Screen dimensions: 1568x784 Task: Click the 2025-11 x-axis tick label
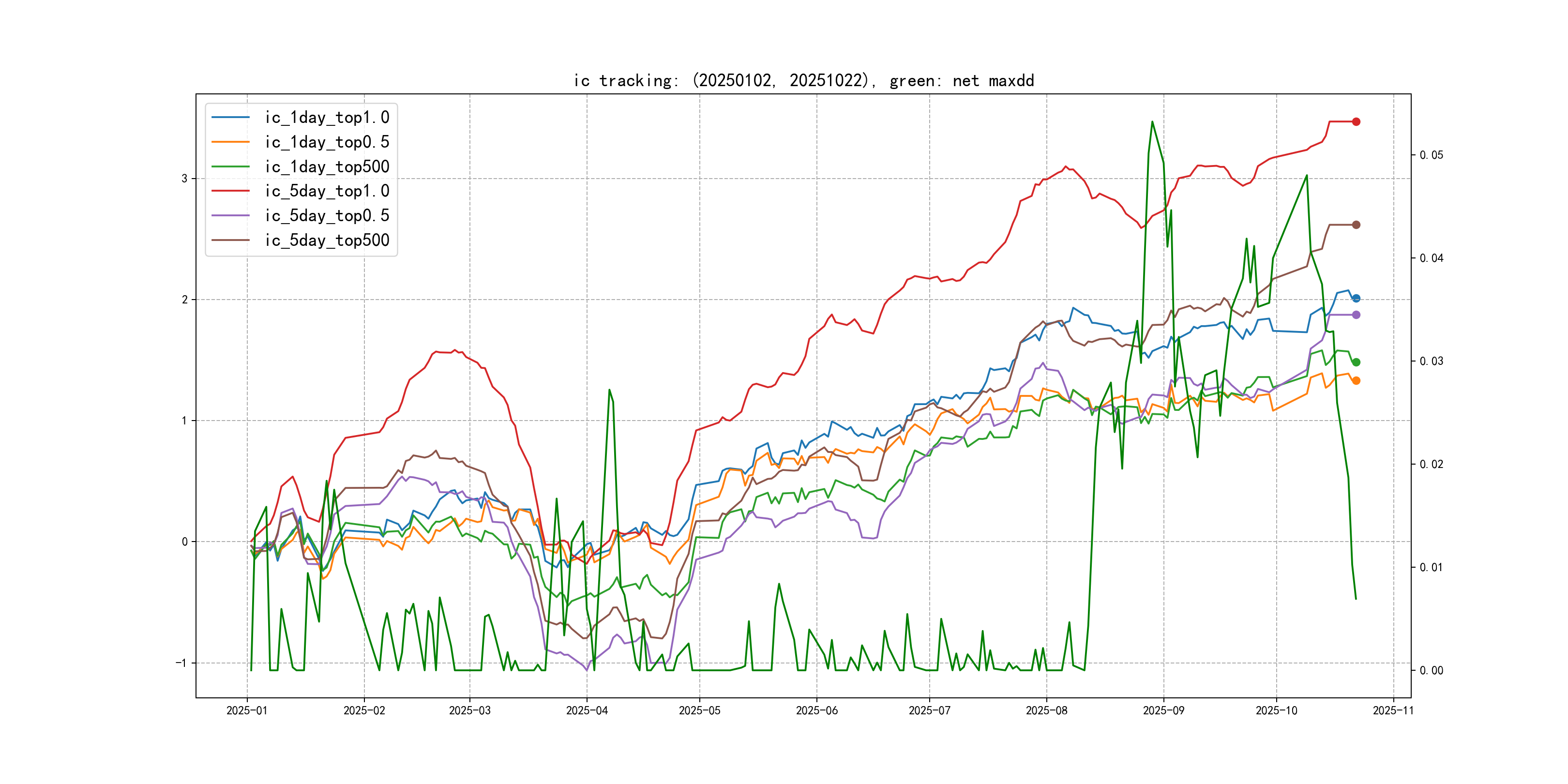point(1393,710)
